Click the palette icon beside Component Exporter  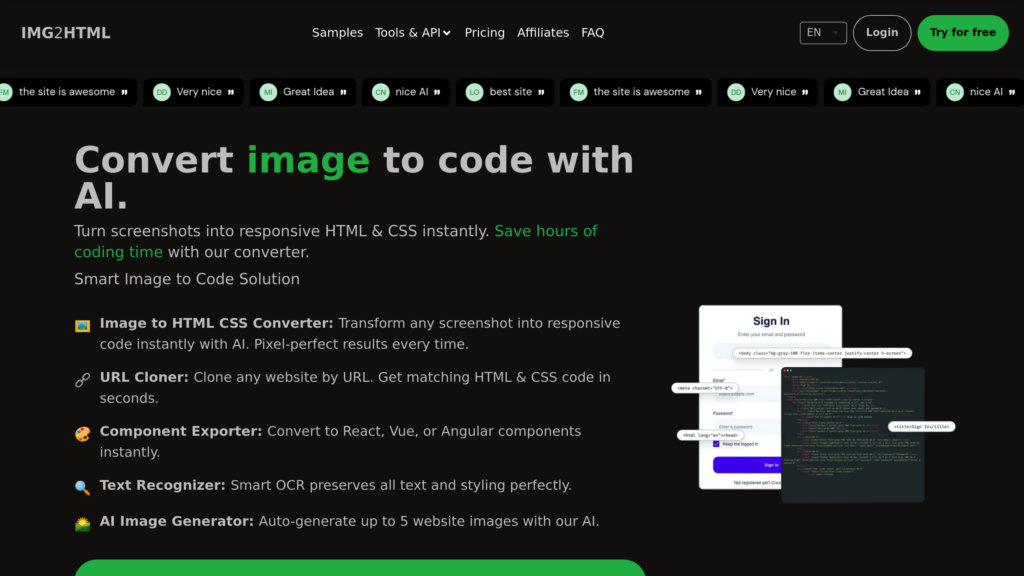click(x=82, y=433)
